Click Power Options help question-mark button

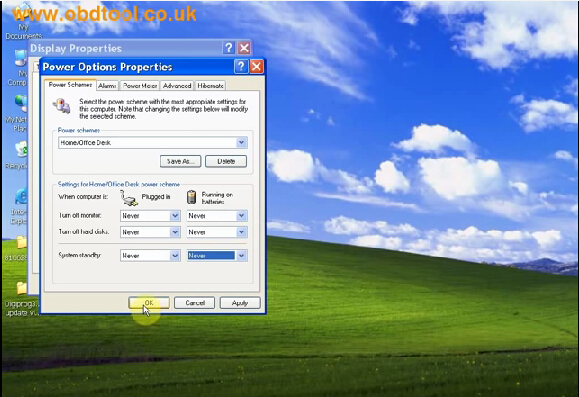click(241, 66)
